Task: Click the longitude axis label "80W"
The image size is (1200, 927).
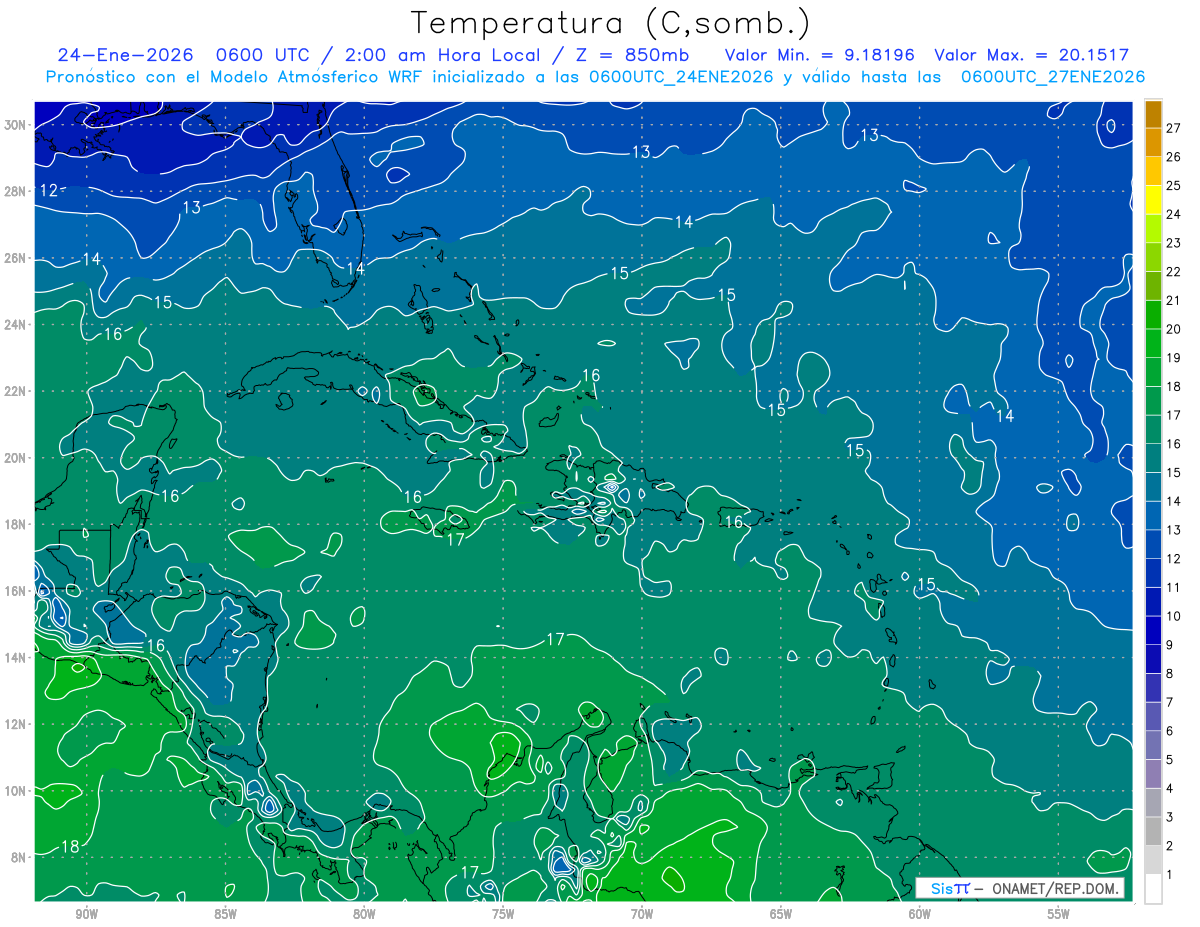Action: (x=364, y=914)
